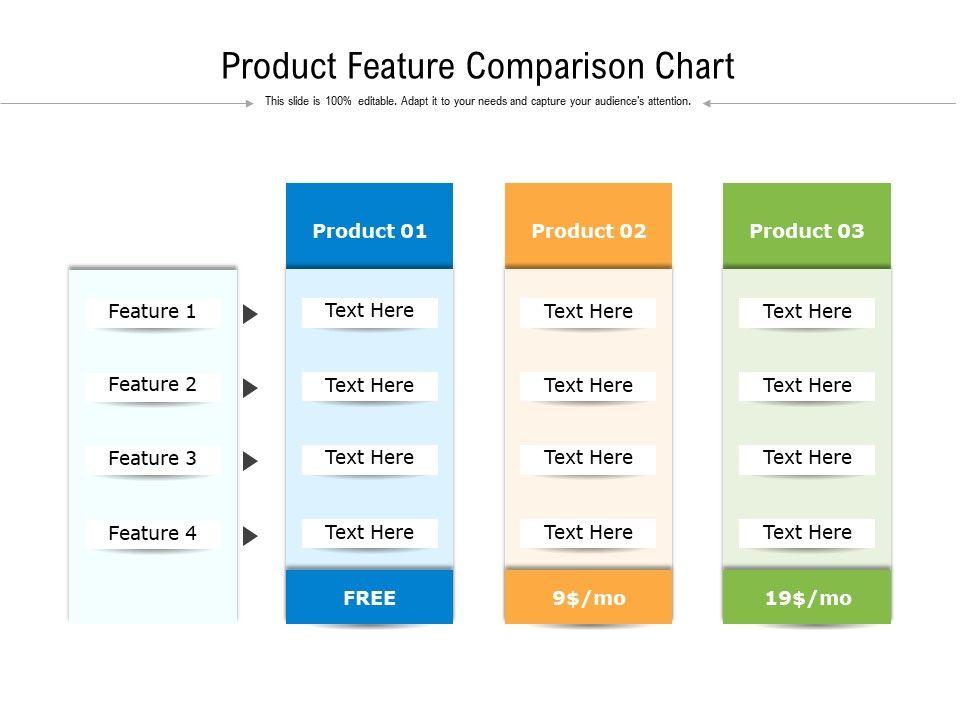Viewport: 960px width, 720px height.
Task: Click the arrow beside Feature 4
Action: 250,536
